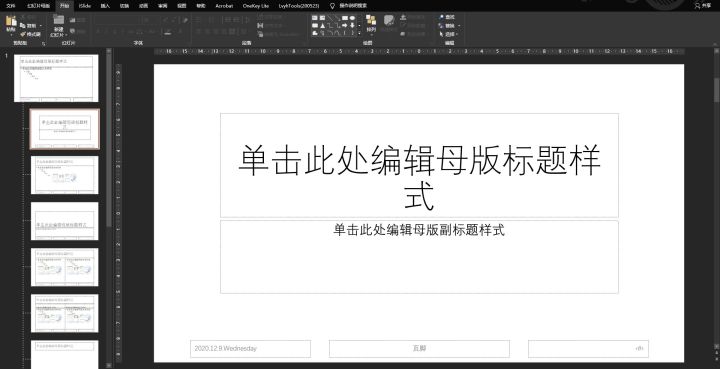Click the New Slide (新建幻灯片) icon

point(58,20)
